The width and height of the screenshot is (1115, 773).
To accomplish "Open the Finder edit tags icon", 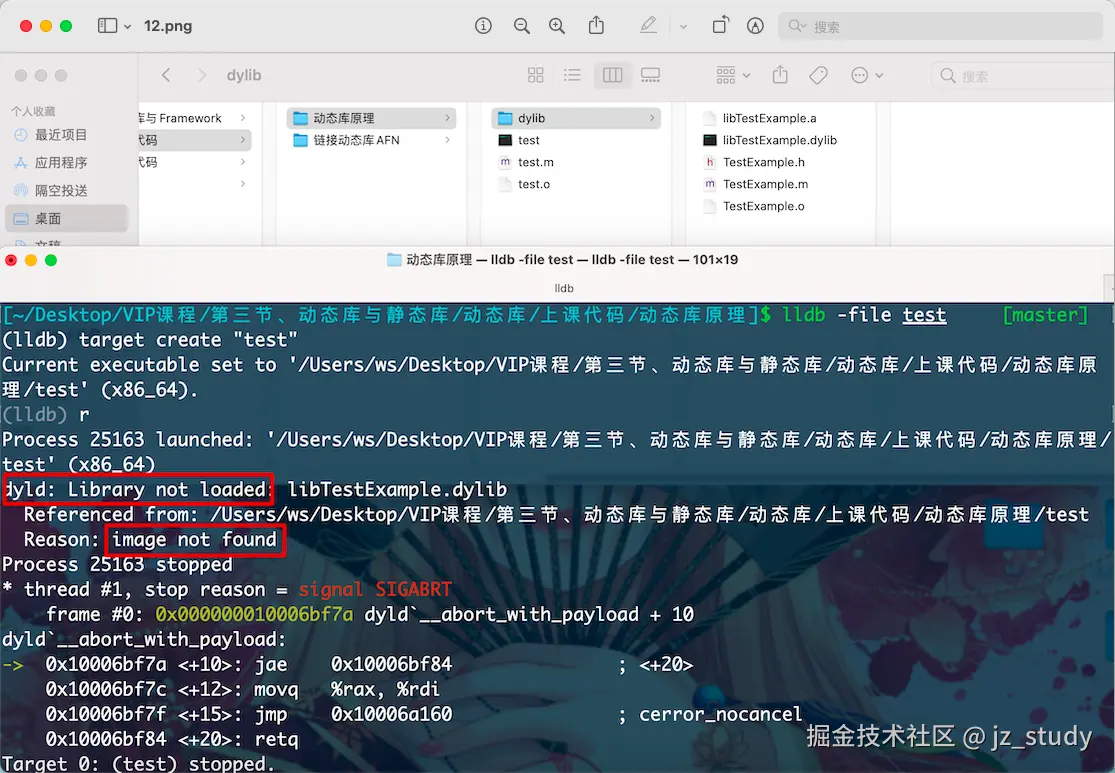I will tap(818, 75).
